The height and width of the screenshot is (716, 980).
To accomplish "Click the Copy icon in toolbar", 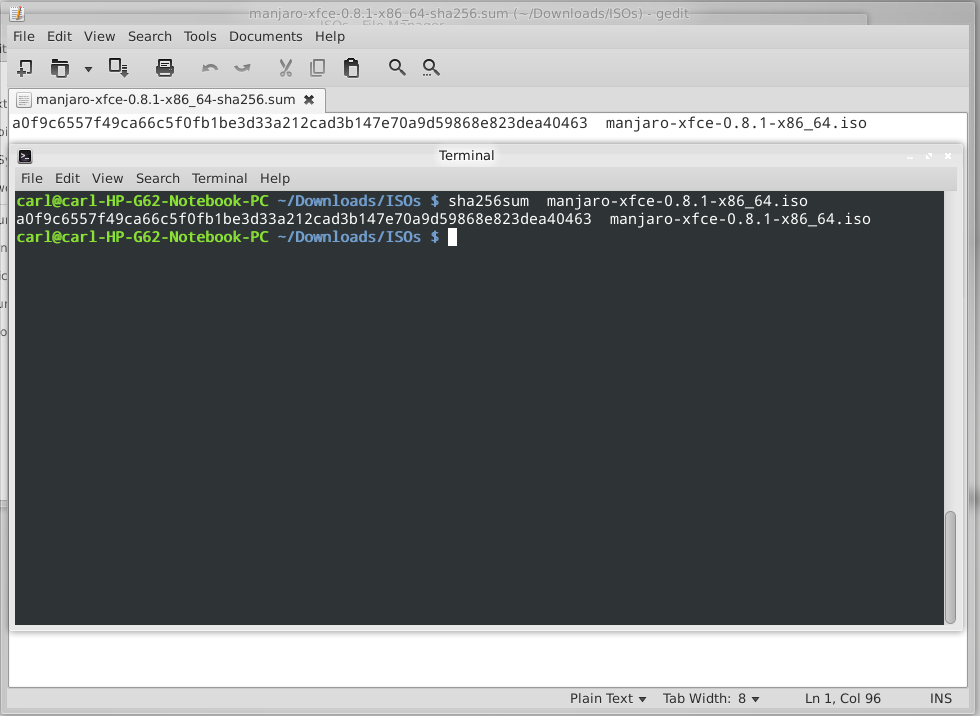I will click(x=318, y=68).
